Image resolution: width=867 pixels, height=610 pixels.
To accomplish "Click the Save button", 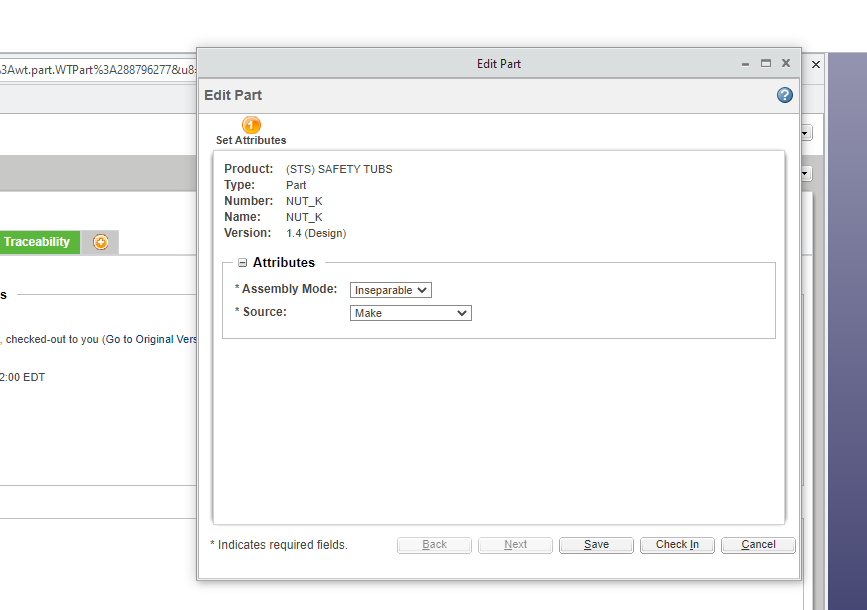I will click(596, 545).
